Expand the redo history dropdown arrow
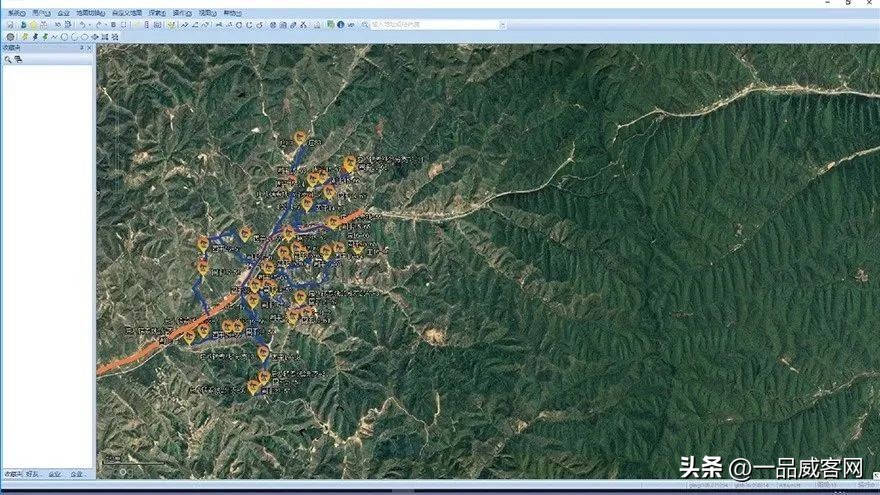 click(106, 25)
